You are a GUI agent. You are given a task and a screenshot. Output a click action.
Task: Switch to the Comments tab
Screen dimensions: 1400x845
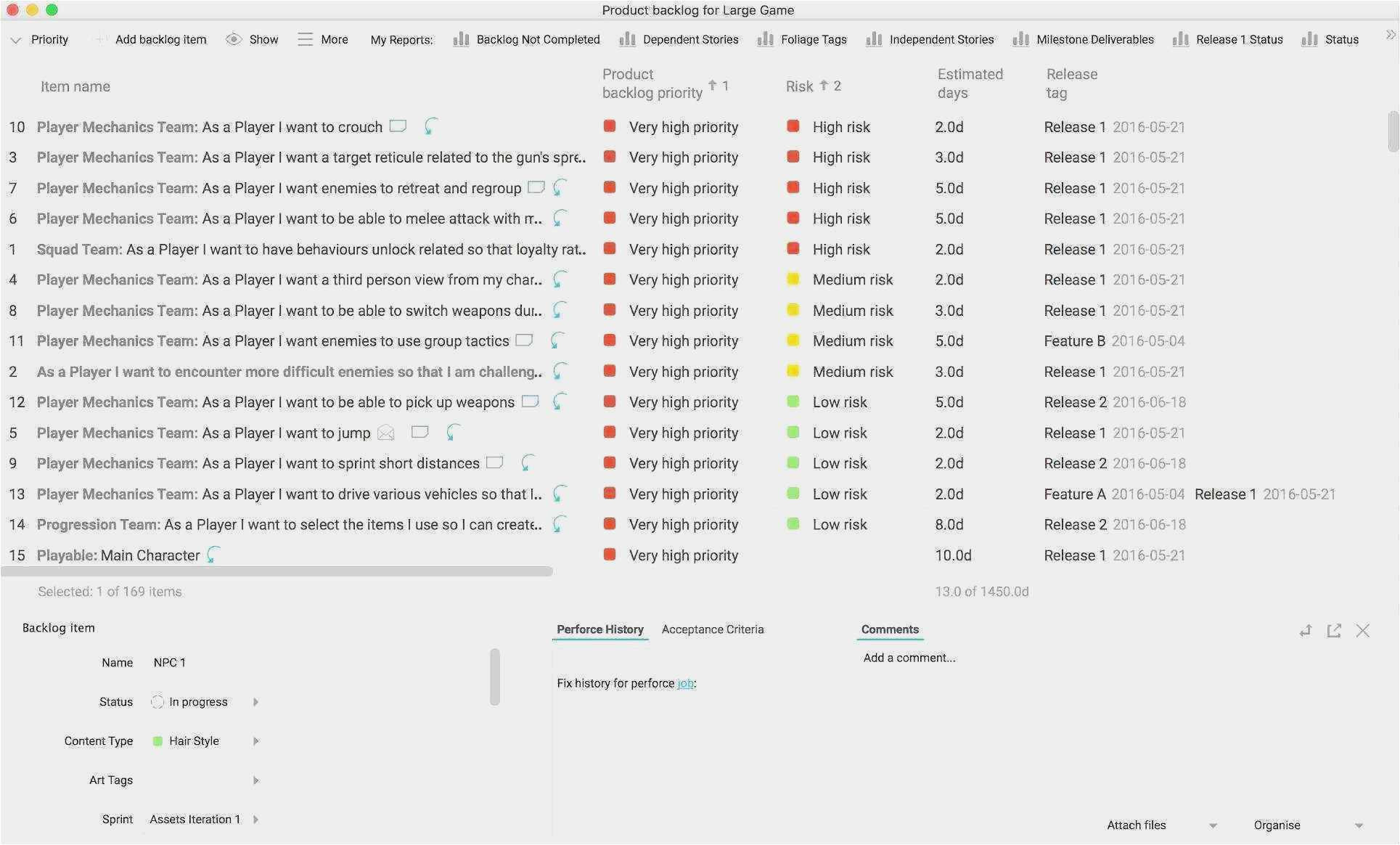tap(889, 628)
